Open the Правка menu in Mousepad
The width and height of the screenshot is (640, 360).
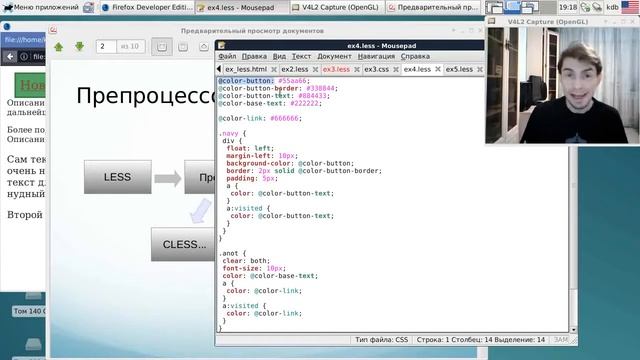click(254, 56)
